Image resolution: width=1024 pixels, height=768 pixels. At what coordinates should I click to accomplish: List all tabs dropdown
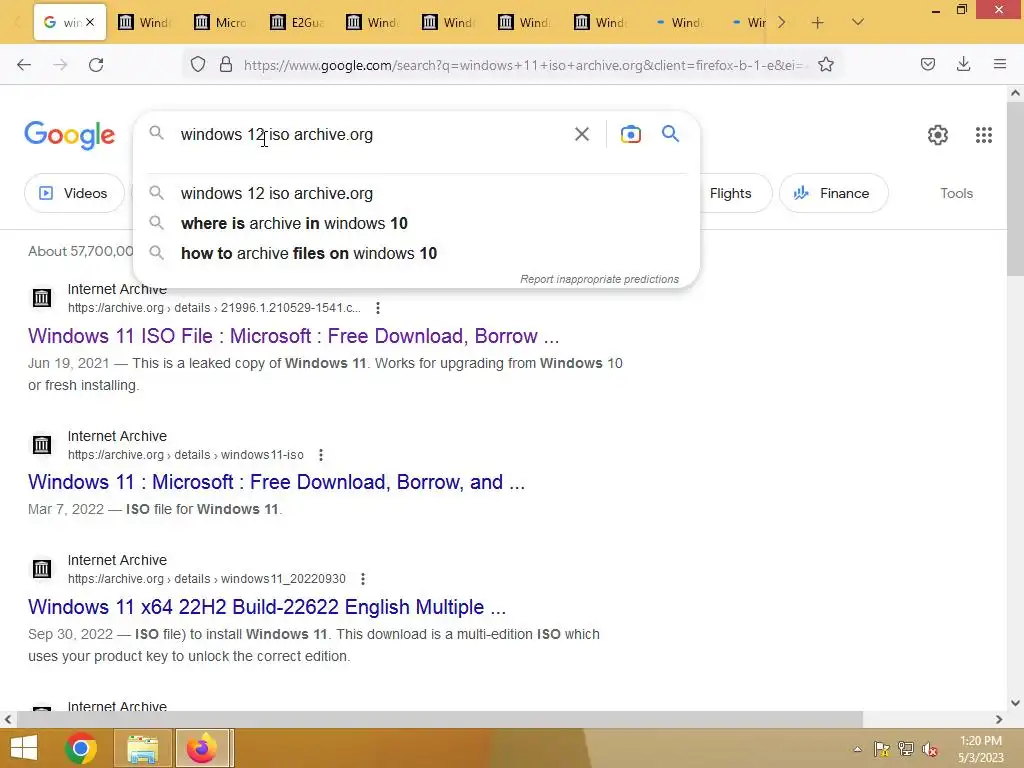pos(857,23)
